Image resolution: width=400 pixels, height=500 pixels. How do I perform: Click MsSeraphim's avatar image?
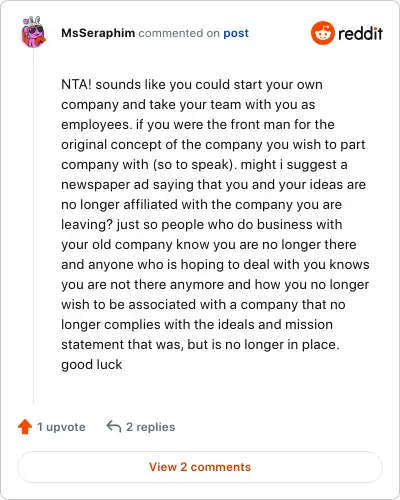tap(33, 32)
